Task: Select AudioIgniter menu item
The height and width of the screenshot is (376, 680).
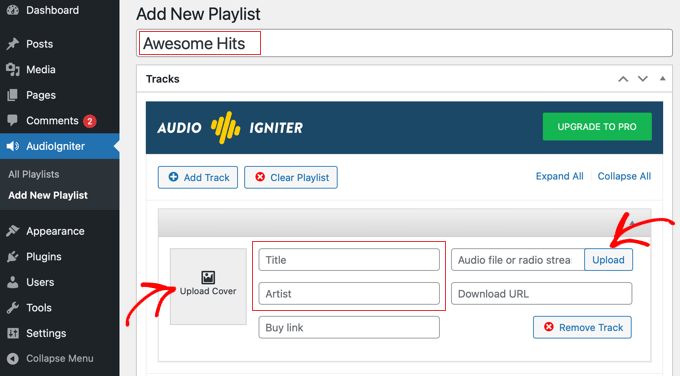Action: tap(59, 146)
